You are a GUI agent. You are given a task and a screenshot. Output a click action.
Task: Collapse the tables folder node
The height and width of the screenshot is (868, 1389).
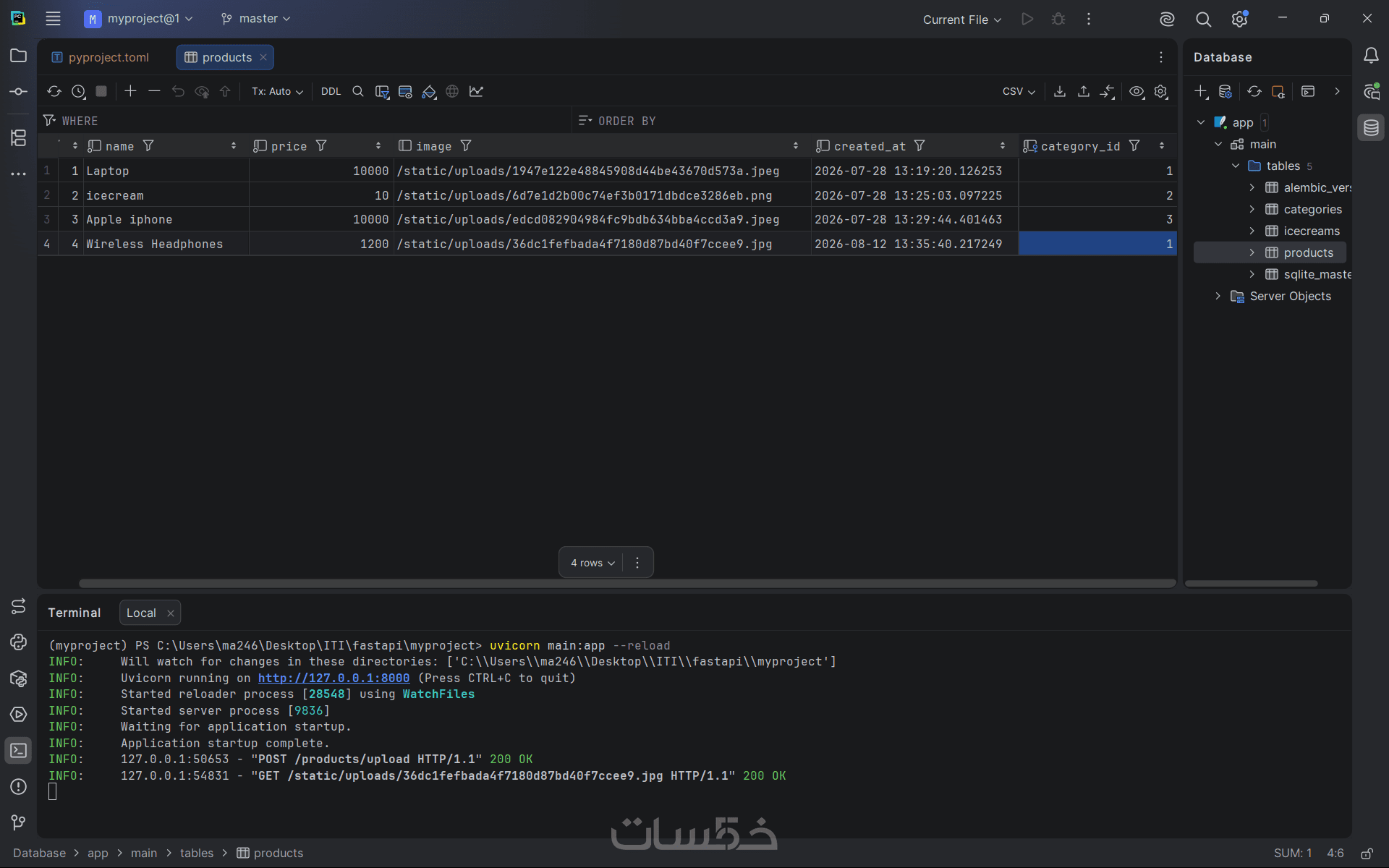[x=1236, y=166]
